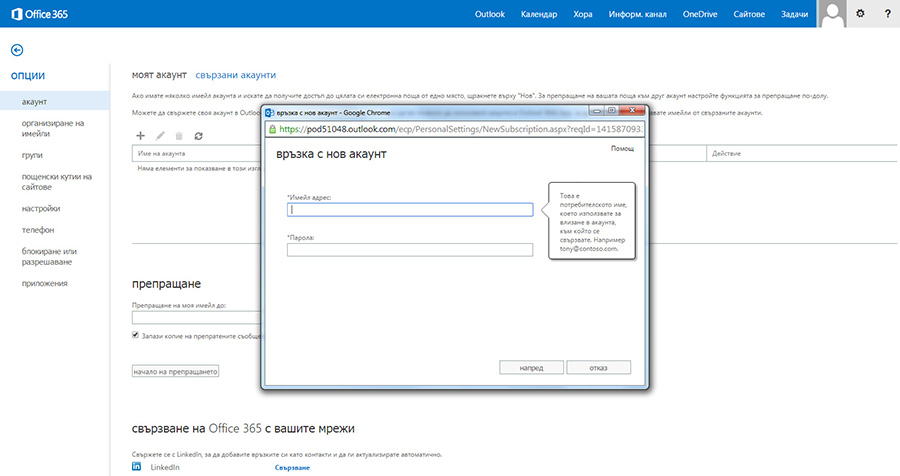The width and height of the screenshot is (900, 476).
Task: Close the new account popup window
Action: coord(633,110)
